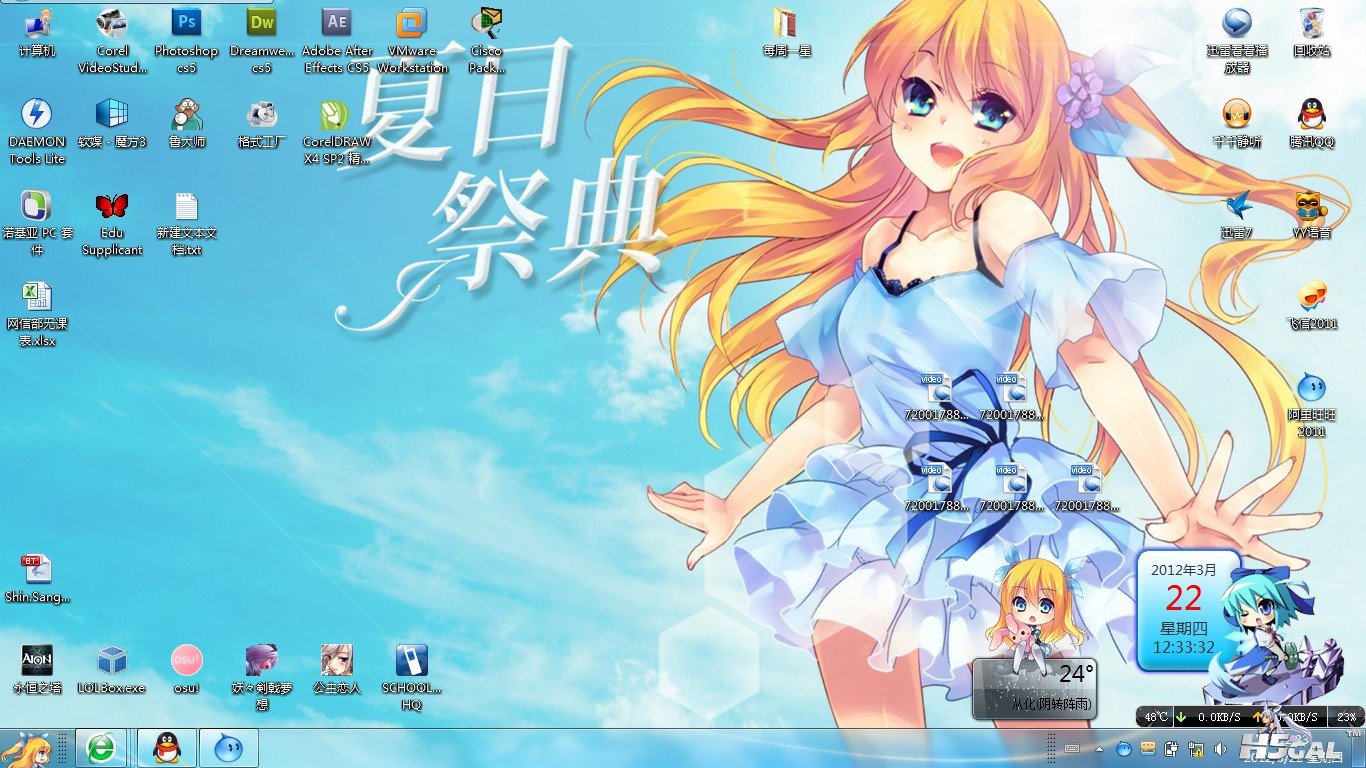Click the 48°C temperature readout
1366x768 pixels.
pyautogui.click(x=1156, y=717)
